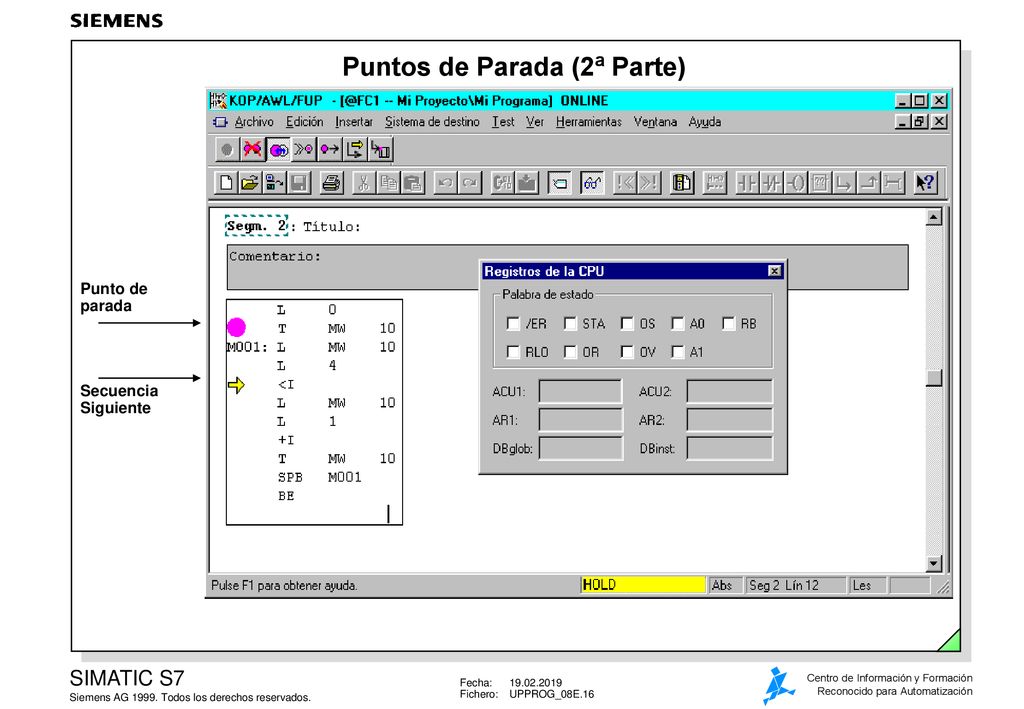Check the STA status checkbox
Viewport: 1024px width, 709px height.
[x=571, y=324]
